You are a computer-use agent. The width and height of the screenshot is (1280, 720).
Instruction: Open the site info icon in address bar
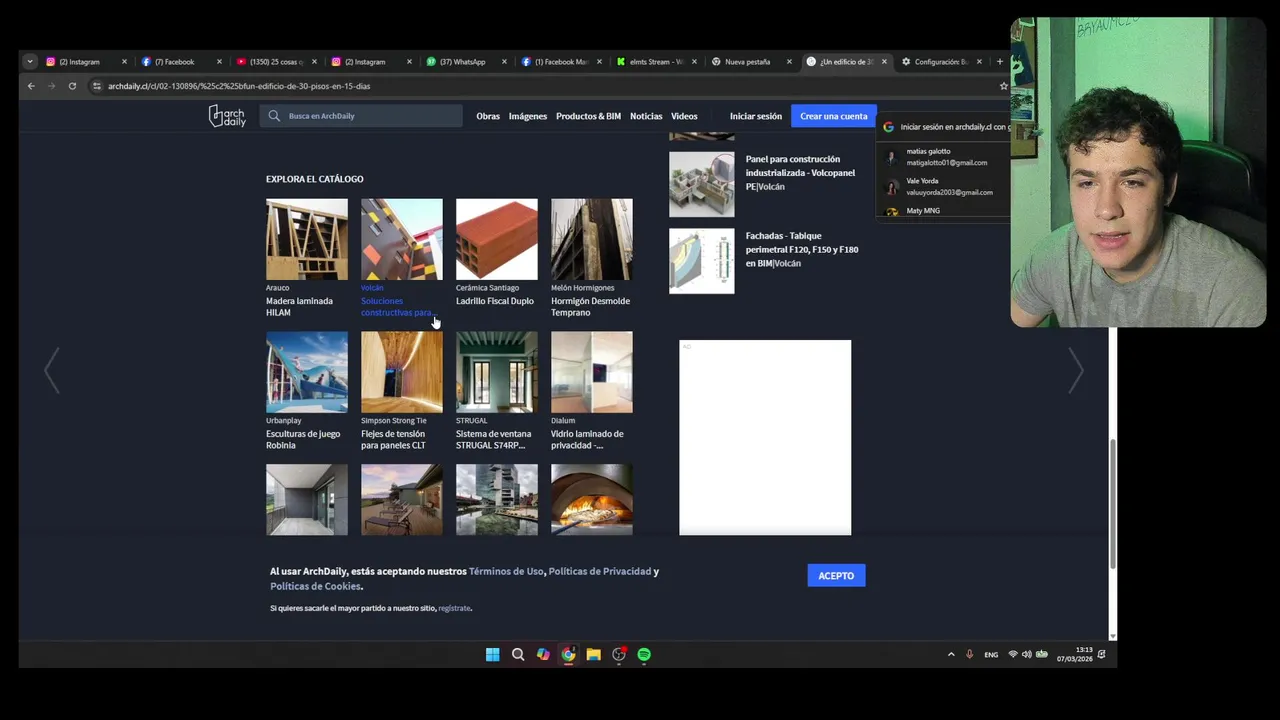pos(97,86)
